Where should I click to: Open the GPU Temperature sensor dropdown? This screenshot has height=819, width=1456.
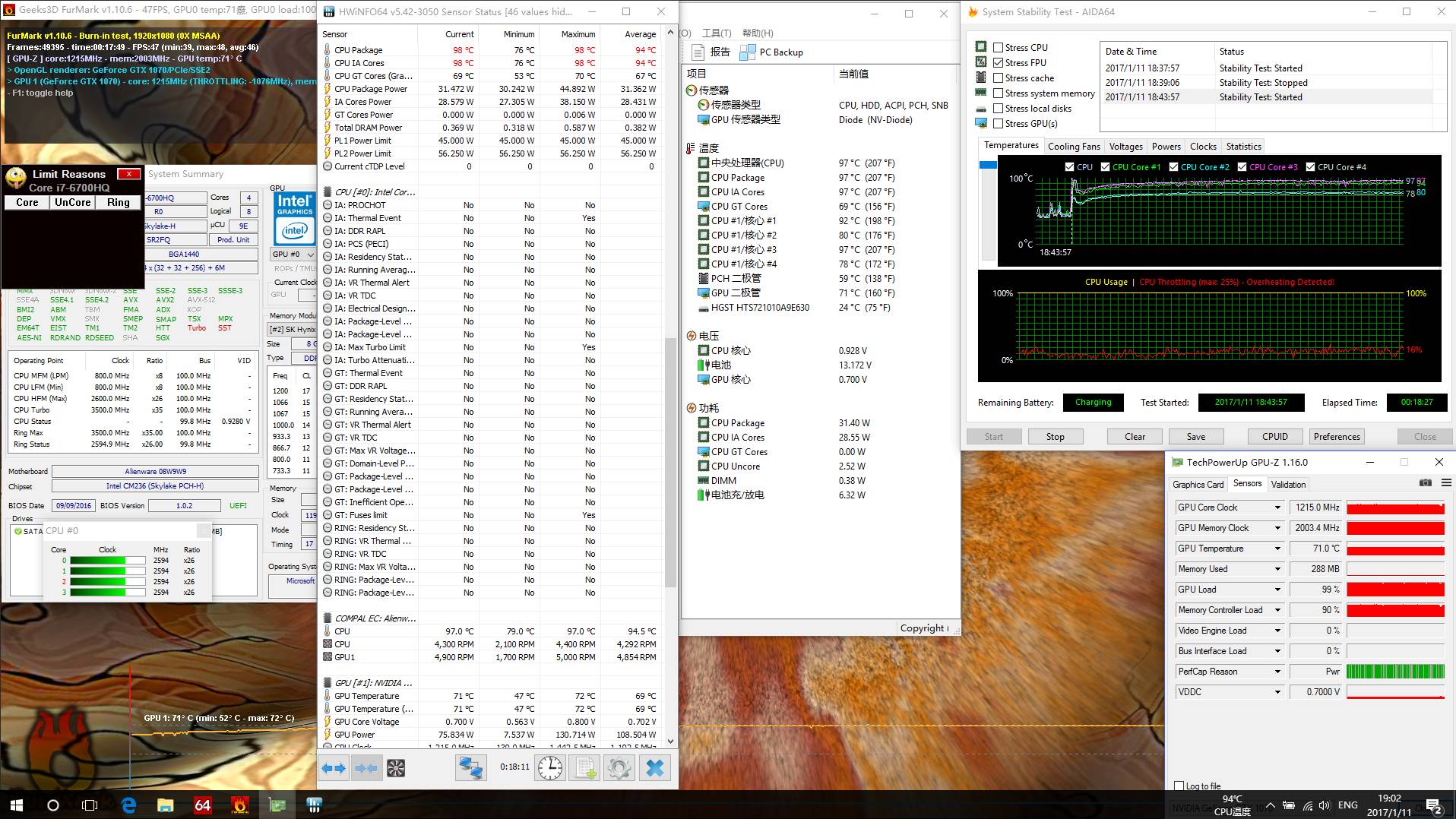pyautogui.click(x=1277, y=549)
